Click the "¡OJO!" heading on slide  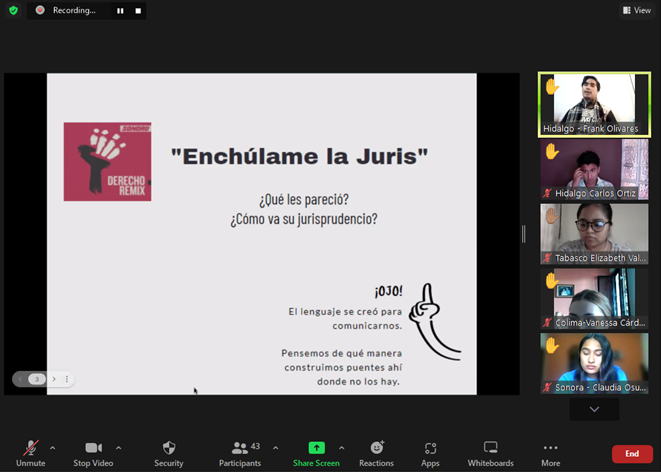click(388, 291)
